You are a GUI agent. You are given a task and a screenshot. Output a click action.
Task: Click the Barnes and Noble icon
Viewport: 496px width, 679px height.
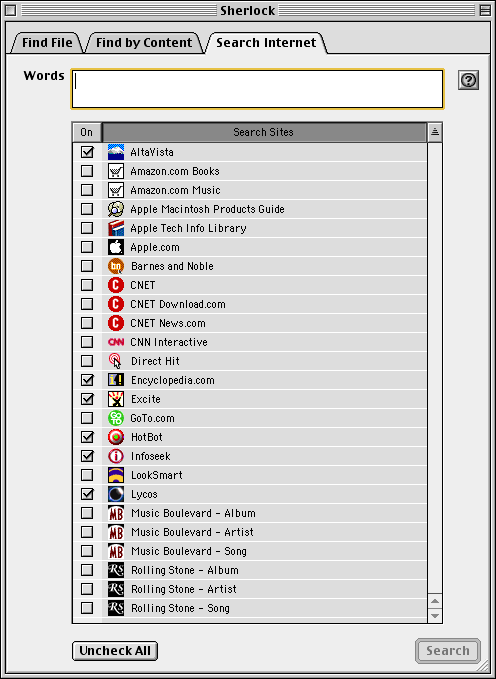point(116,266)
